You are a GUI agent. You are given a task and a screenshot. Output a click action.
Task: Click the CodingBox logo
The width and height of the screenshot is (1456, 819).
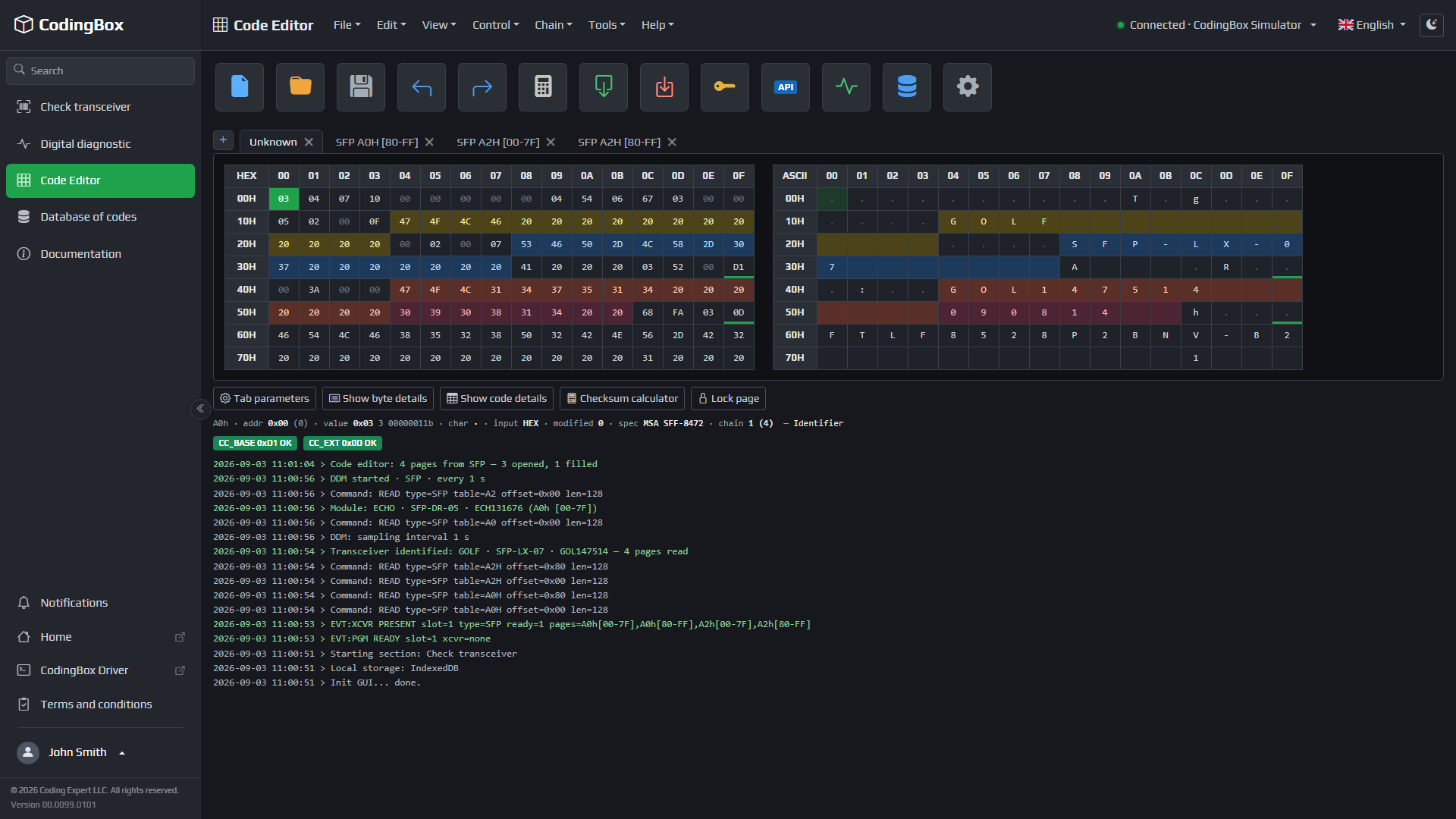[69, 25]
